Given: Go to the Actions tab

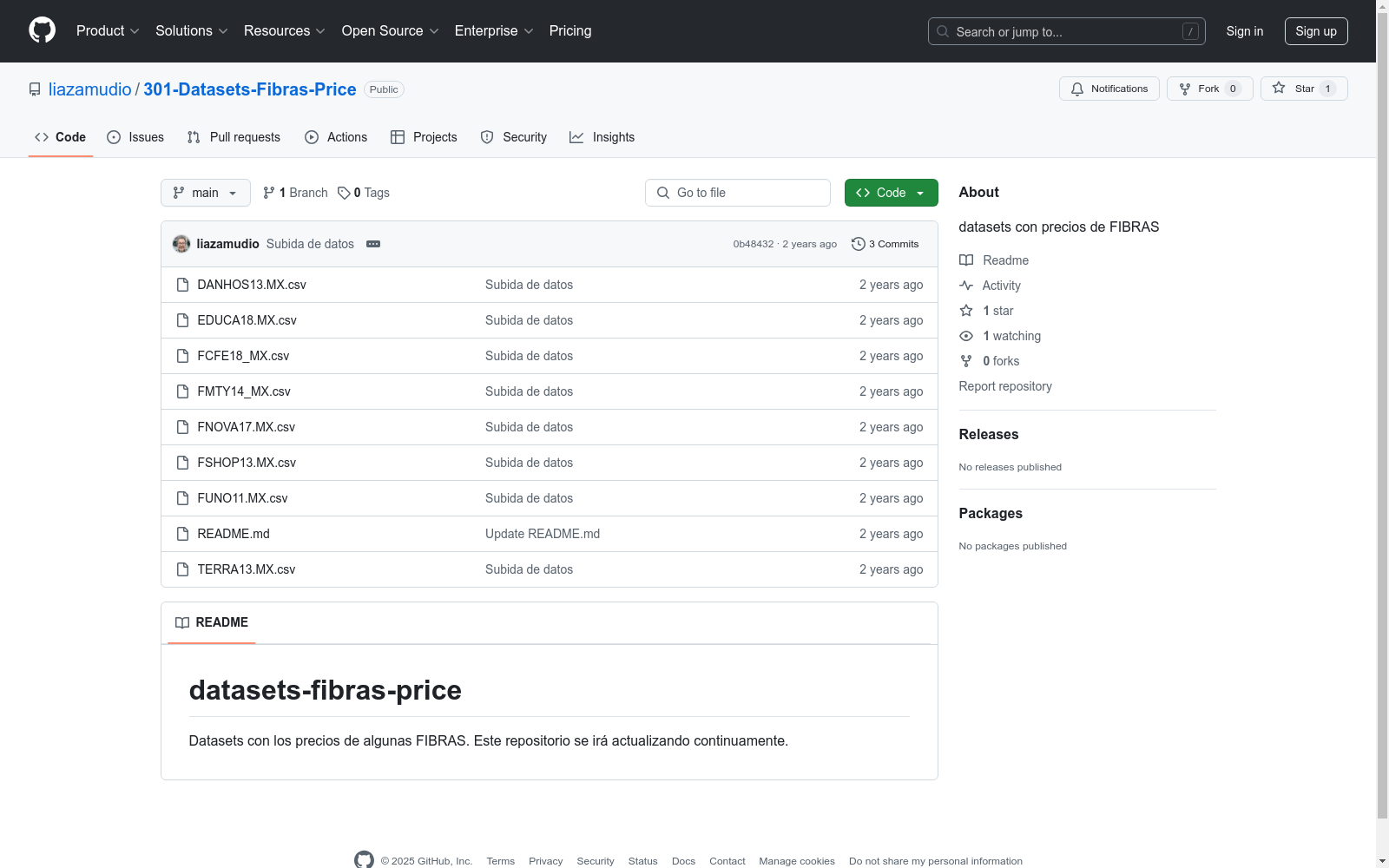Looking at the screenshot, I should [336, 137].
